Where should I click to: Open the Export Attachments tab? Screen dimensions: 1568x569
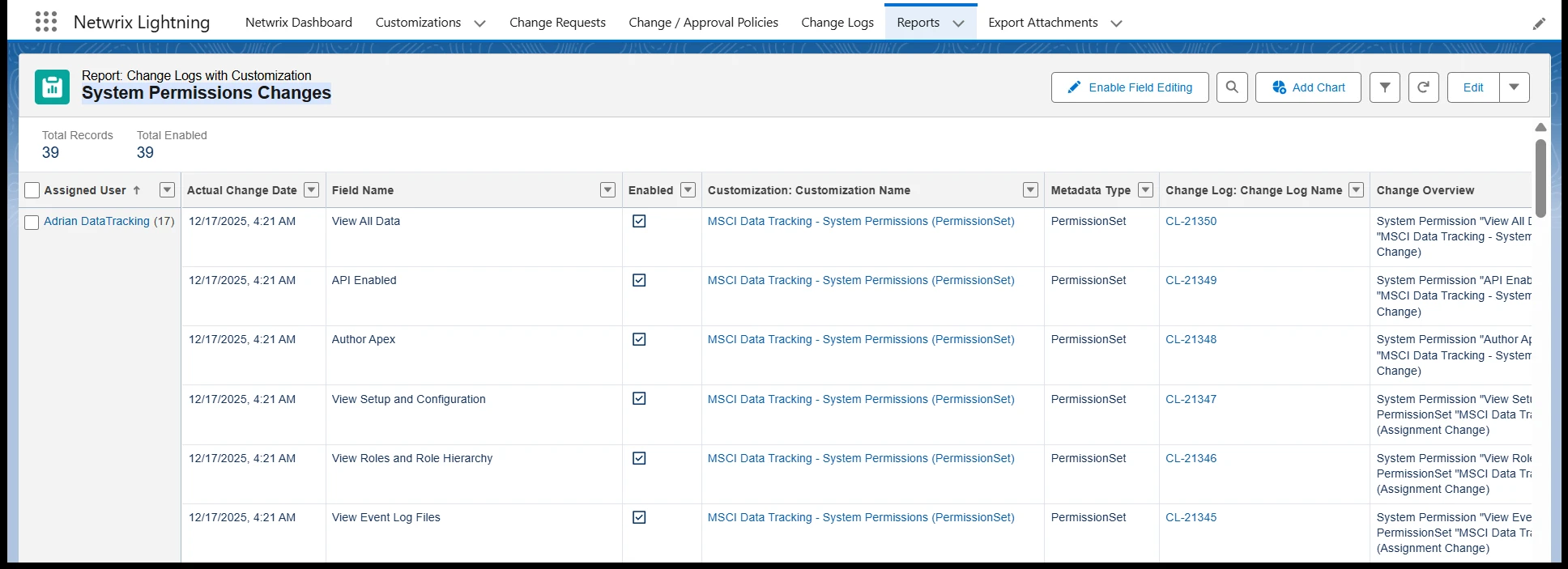(x=1043, y=23)
